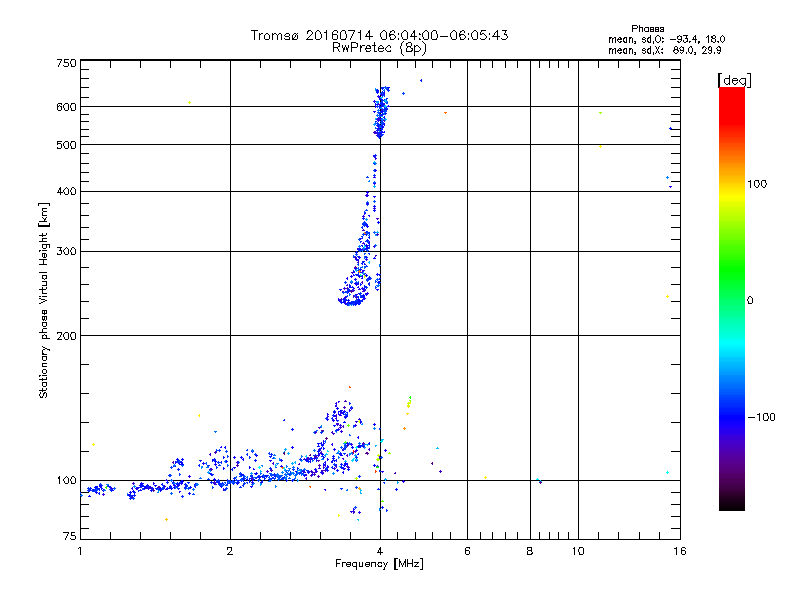Click the y-axis tick label '750'
Image resolution: width=800 pixels, height=600 pixels.
click(x=66, y=63)
